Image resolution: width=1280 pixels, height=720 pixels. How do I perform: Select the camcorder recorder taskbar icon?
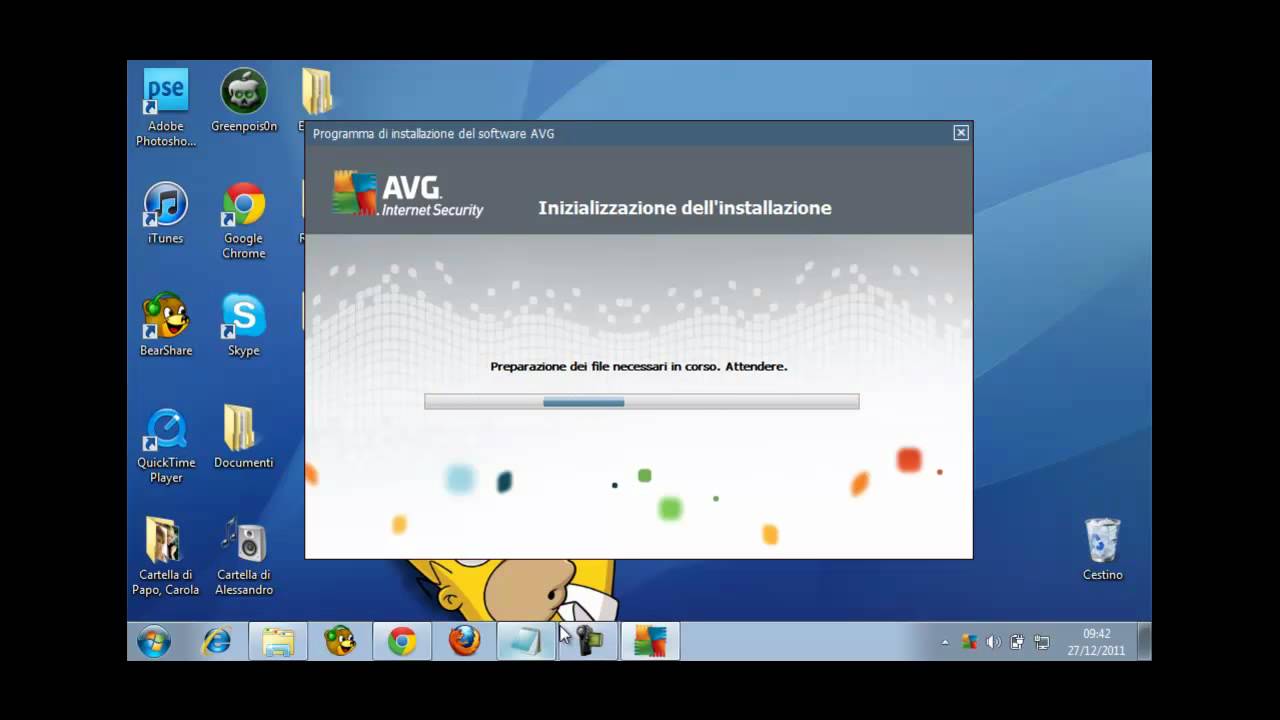click(x=588, y=641)
